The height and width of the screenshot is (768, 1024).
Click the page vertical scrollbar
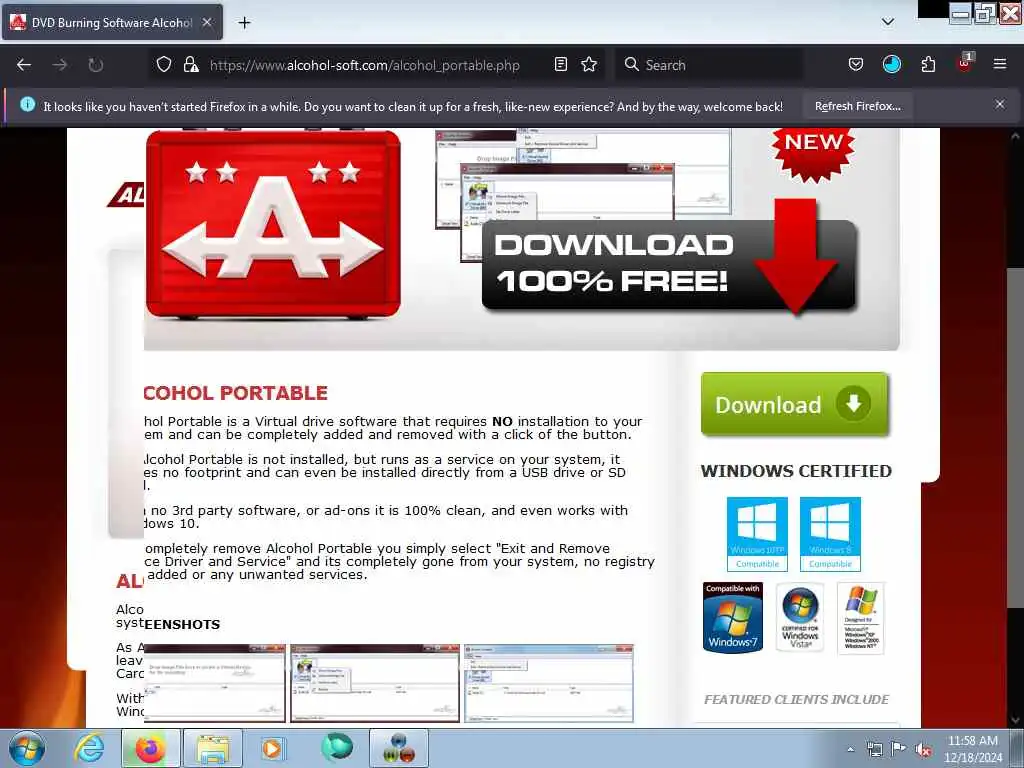1015,438
